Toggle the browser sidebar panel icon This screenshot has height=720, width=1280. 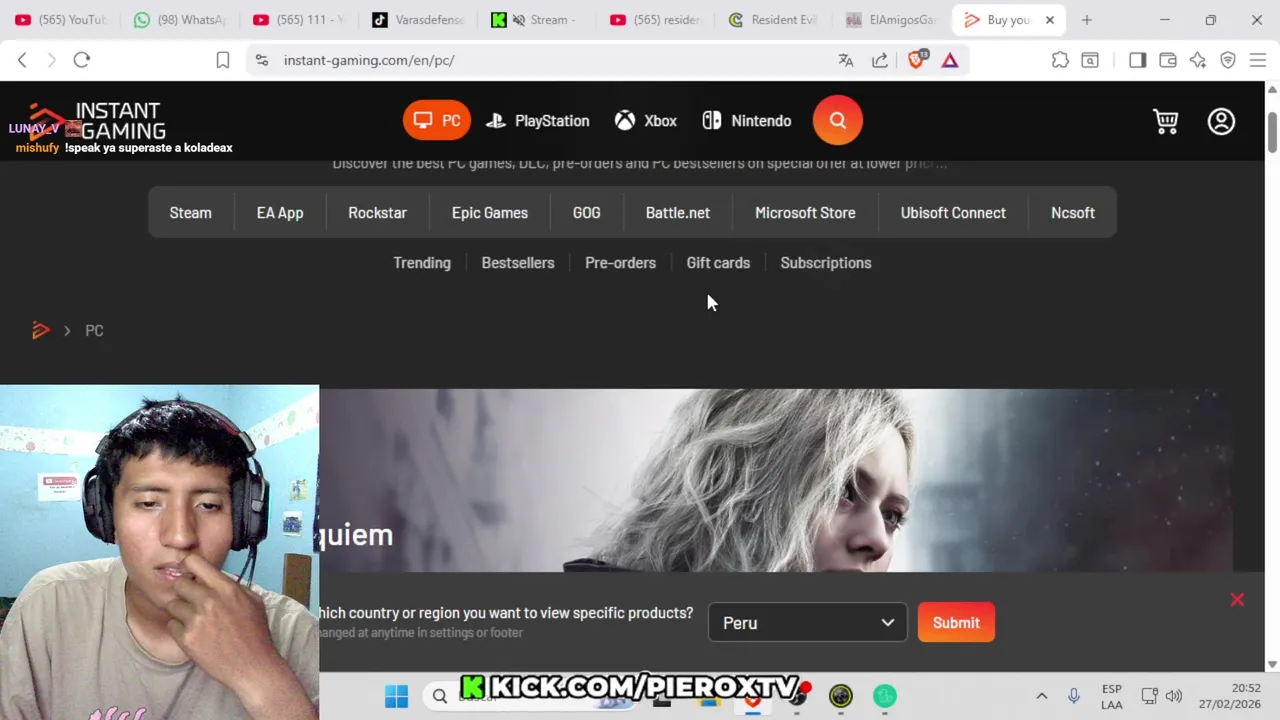[x=1137, y=60]
